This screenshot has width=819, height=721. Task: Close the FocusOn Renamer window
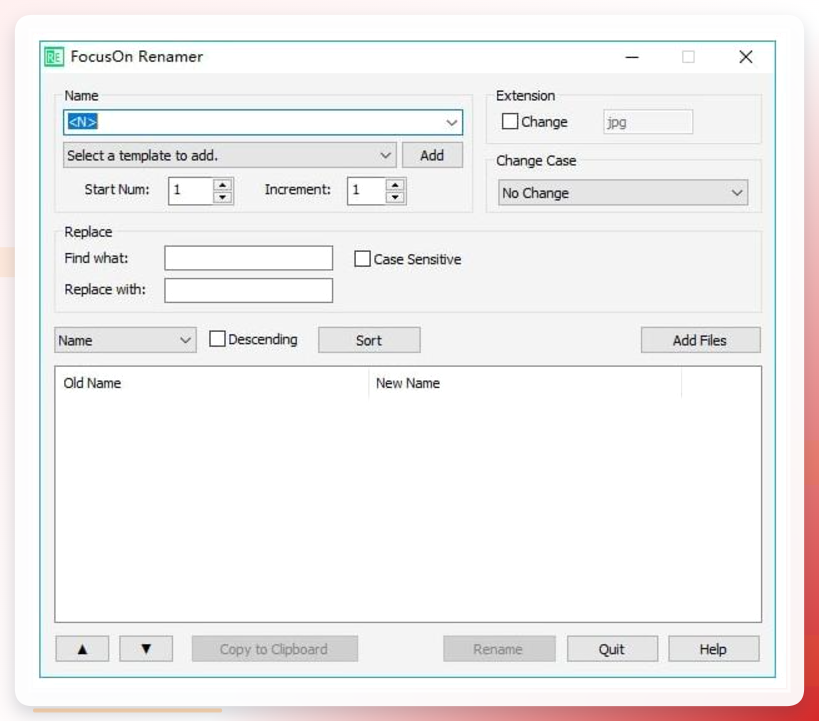746,57
